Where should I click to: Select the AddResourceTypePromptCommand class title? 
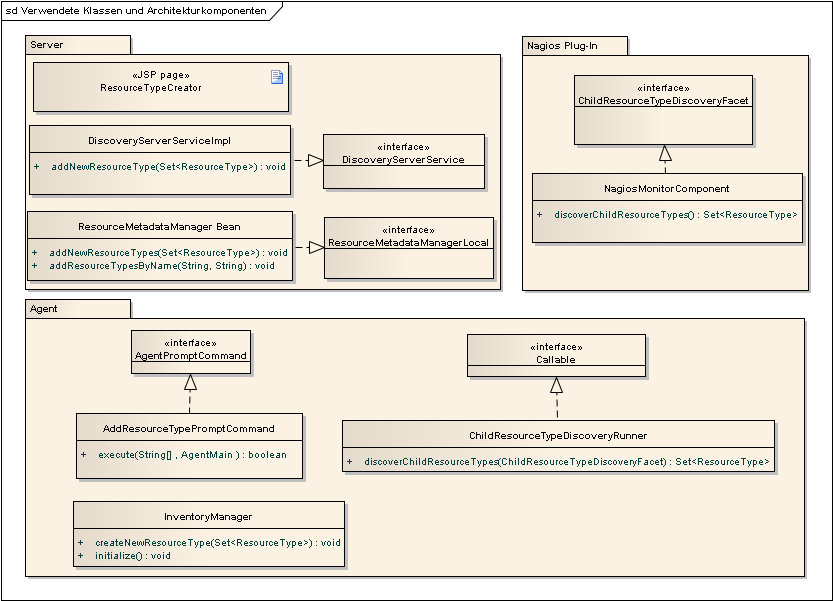click(189, 429)
